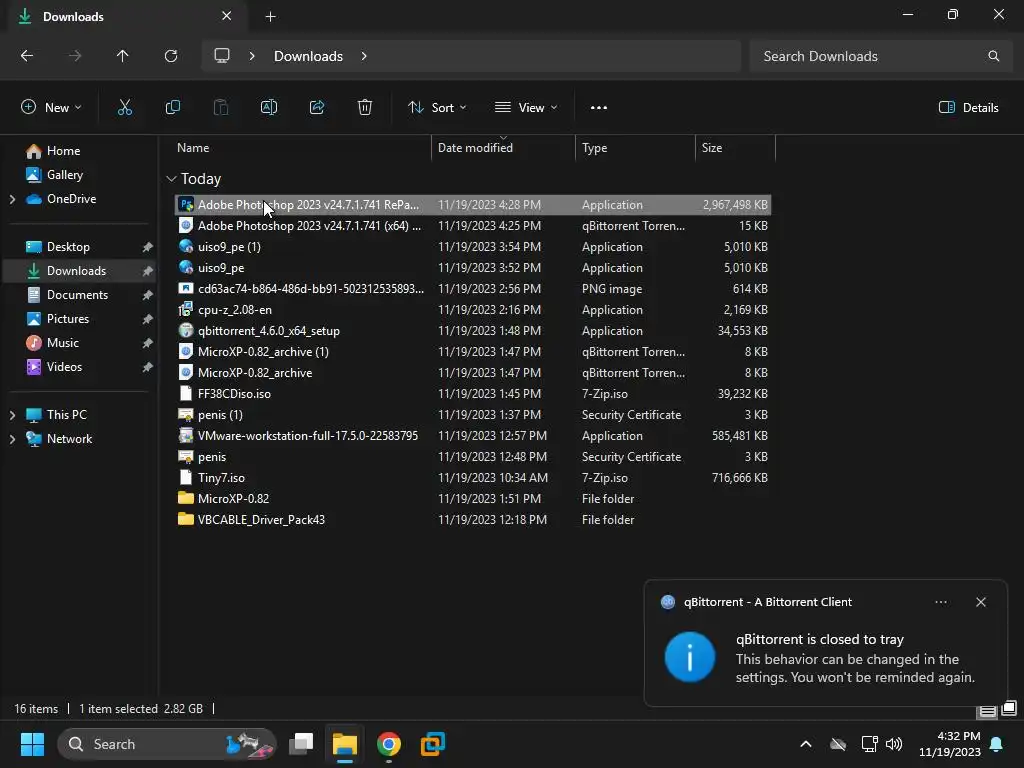The height and width of the screenshot is (768, 1024).
Task: Select the Adobe Photoshop torrent file
Action: coord(473,226)
